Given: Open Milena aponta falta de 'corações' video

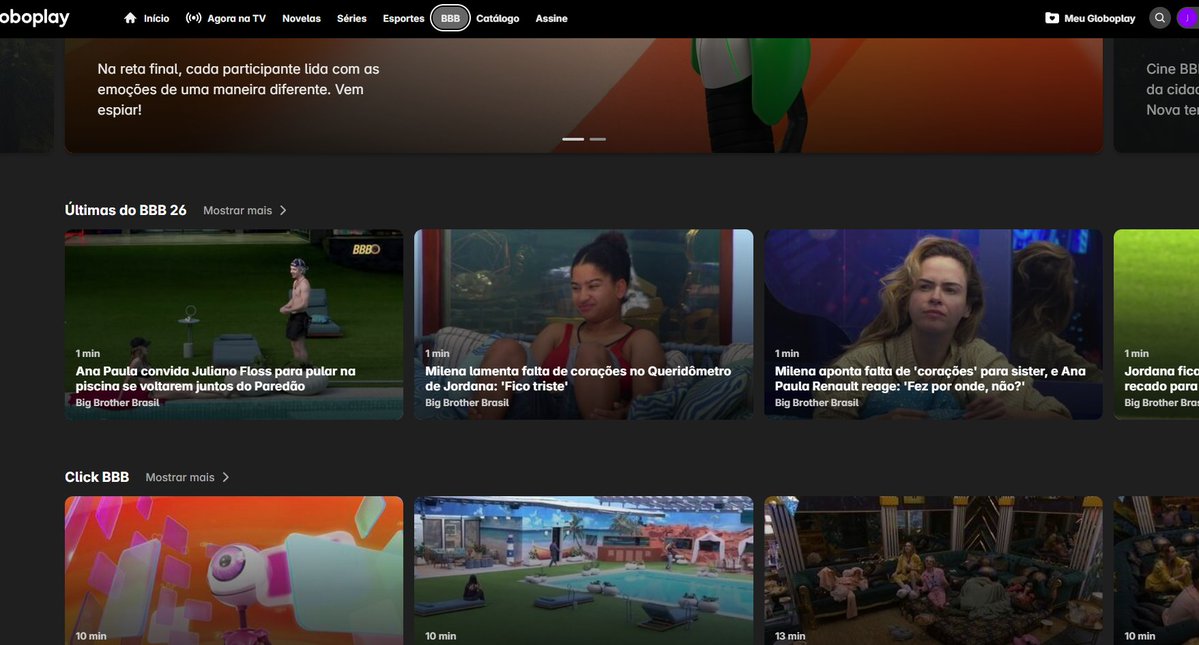Looking at the screenshot, I should [x=933, y=324].
